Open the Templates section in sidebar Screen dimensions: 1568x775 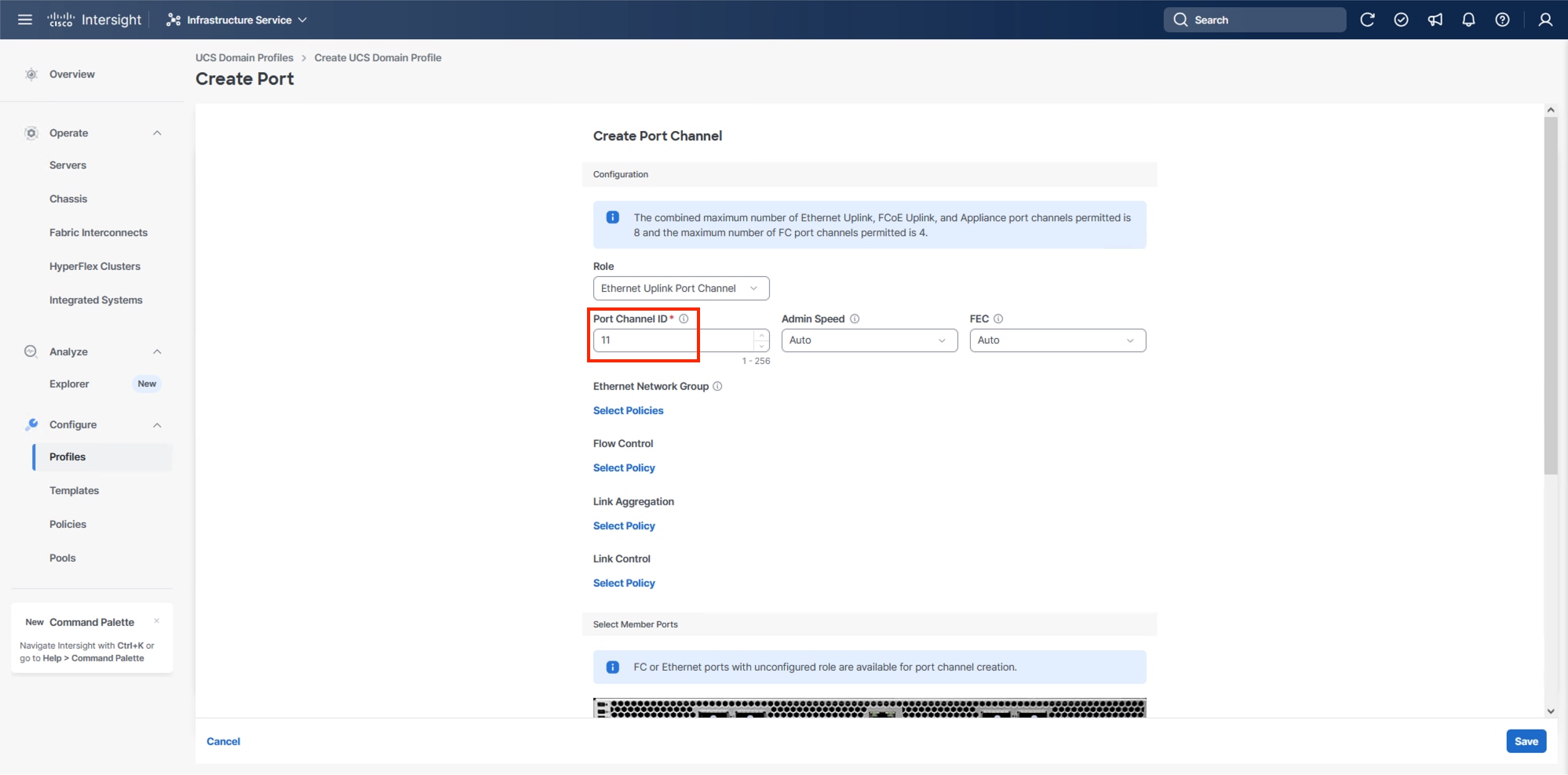[74, 490]
